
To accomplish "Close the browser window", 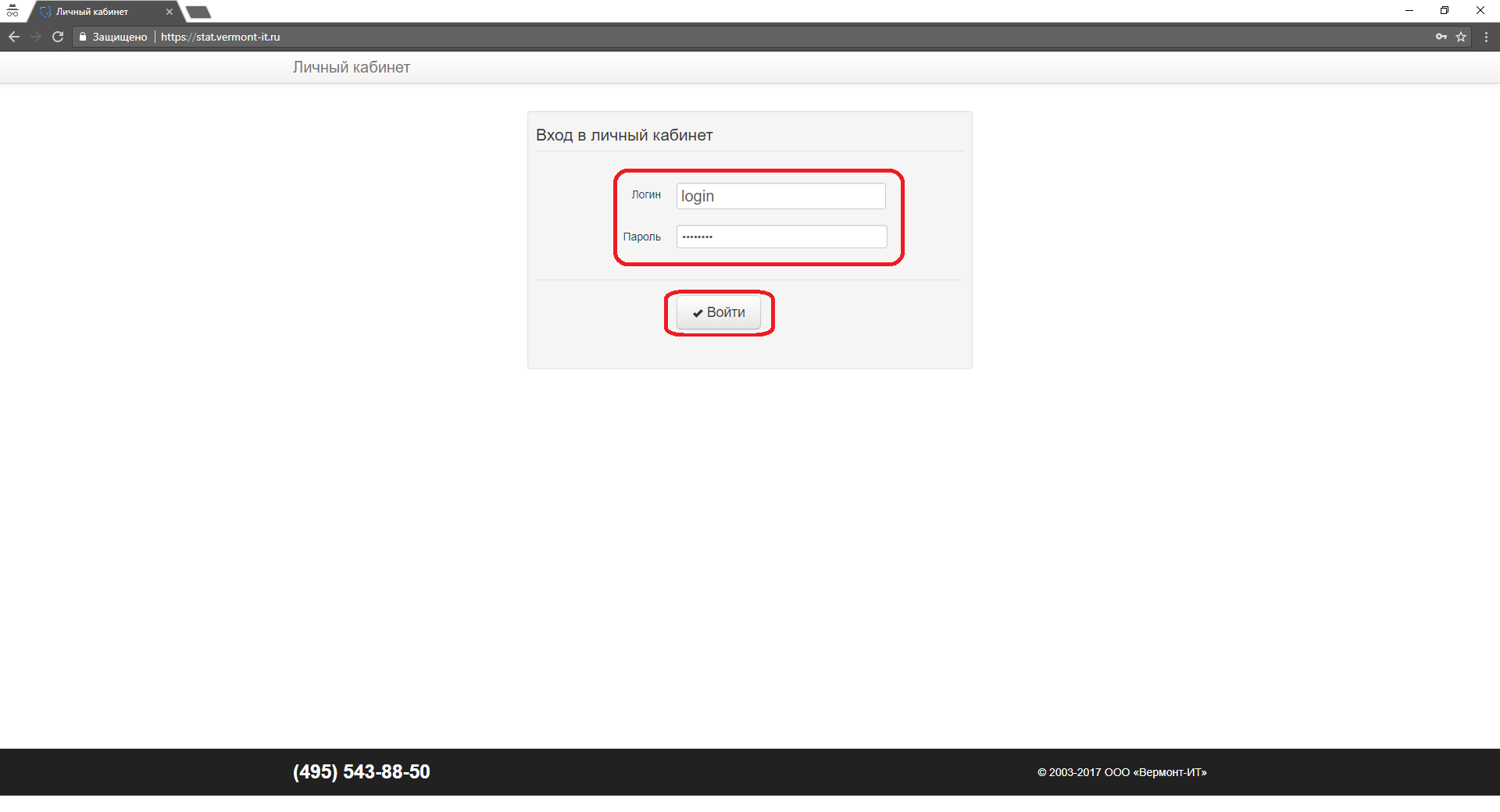I will (x=1480, y=11).
